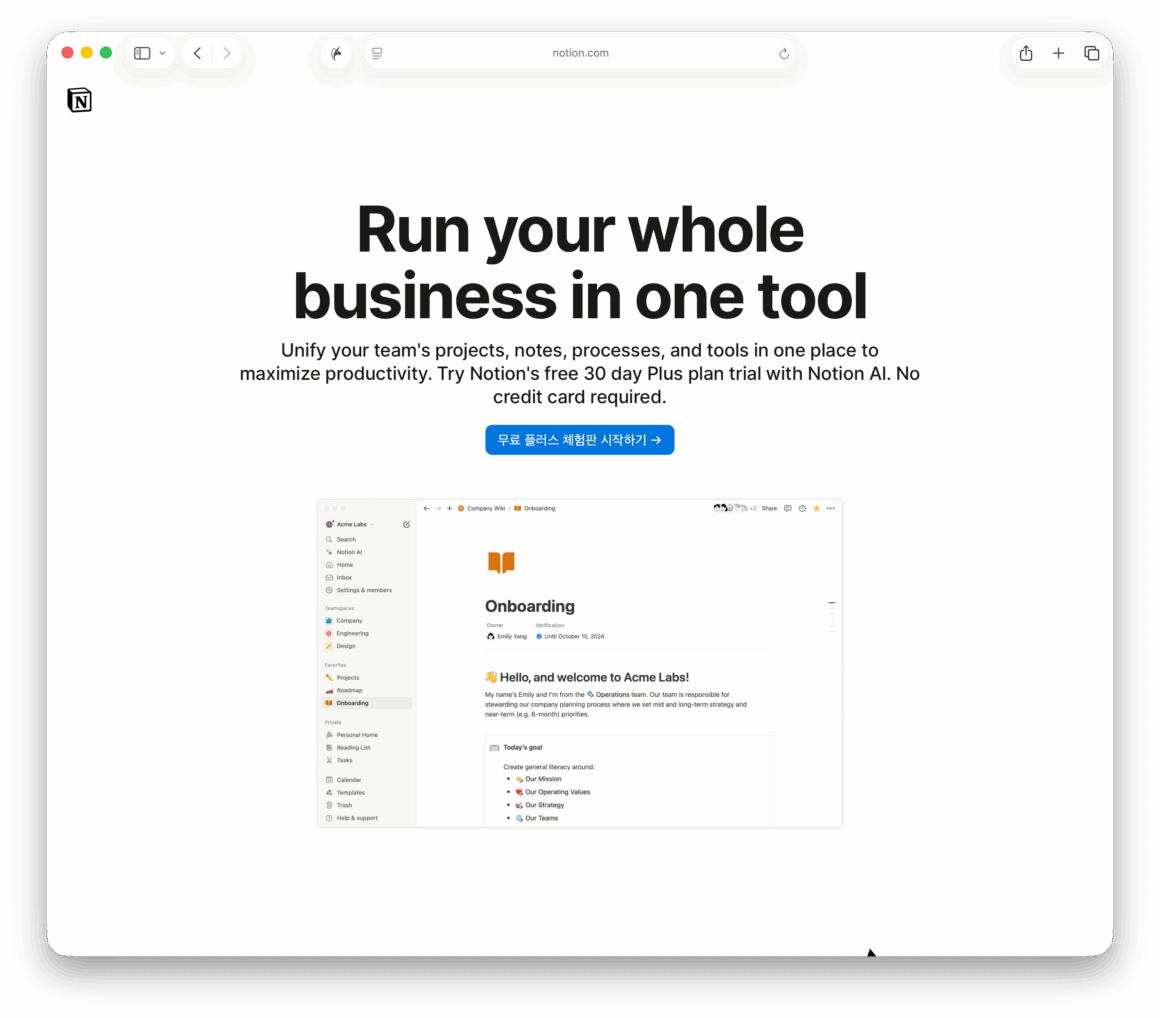Open the Our Teams link
Screen dimensions: 1160x1018
pyautogui.click(x=537, y=818)
